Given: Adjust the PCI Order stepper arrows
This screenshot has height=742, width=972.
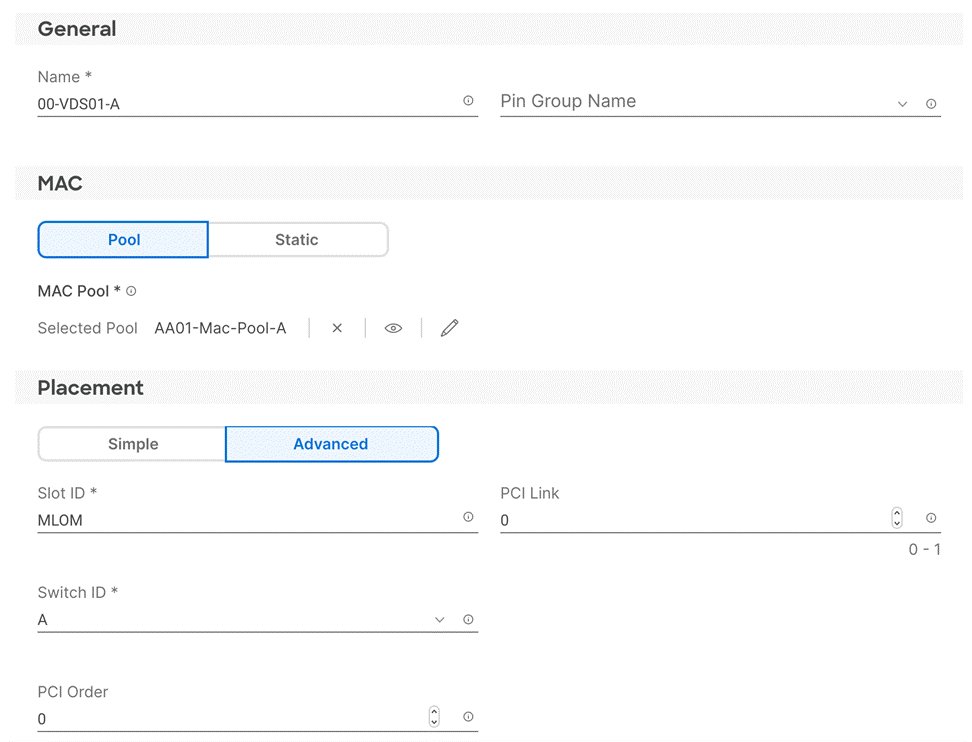Looking at the screenshot, I should click(x=434, y=717).
